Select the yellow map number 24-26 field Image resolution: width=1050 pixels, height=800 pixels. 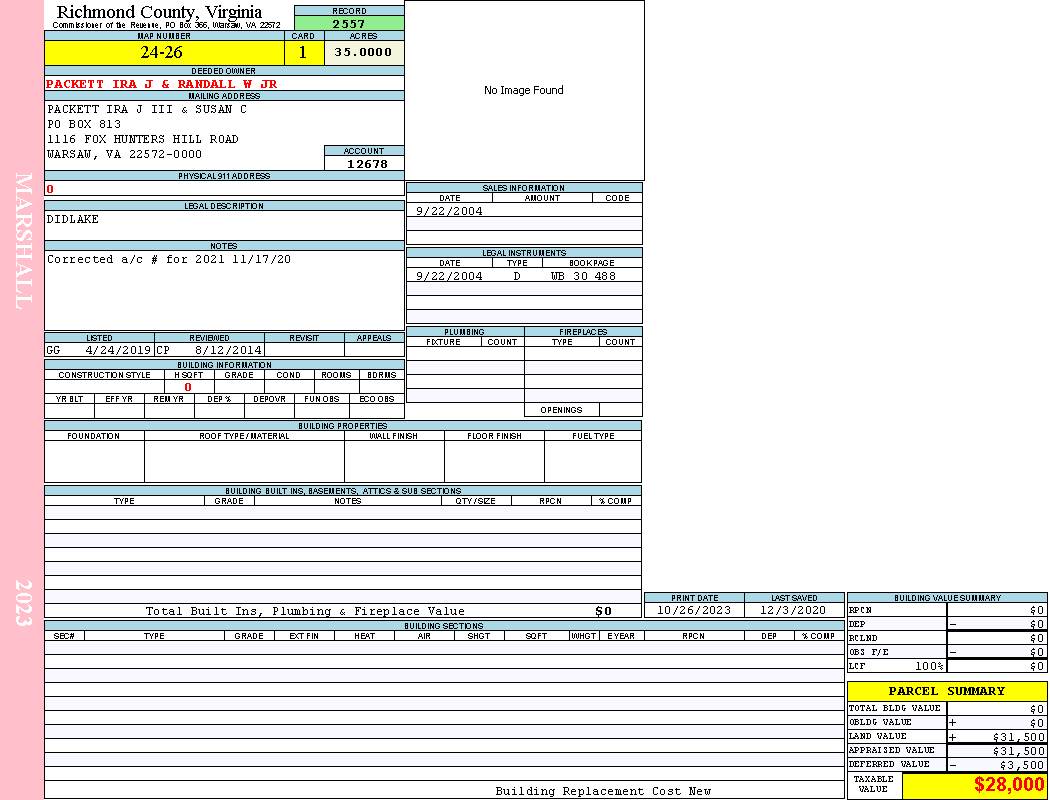tap(164, 53)
